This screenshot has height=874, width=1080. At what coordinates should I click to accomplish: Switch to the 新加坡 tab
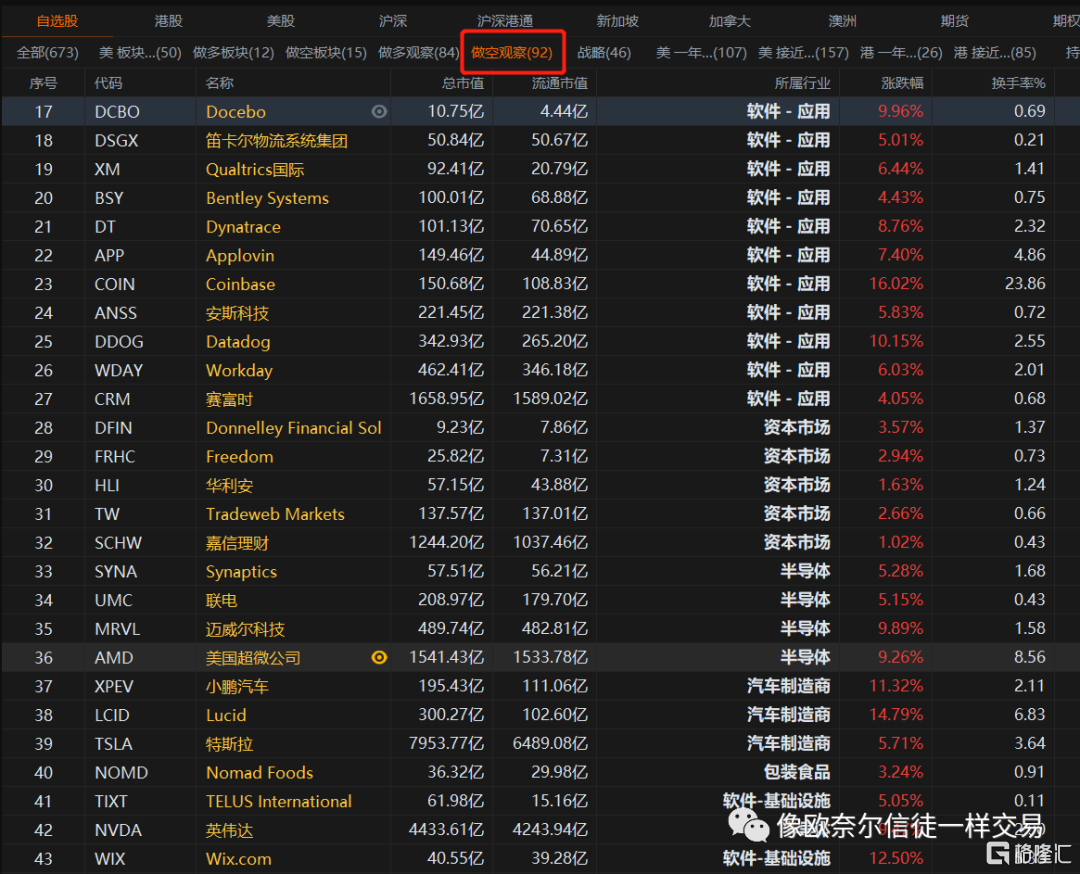tap(618, 21)
